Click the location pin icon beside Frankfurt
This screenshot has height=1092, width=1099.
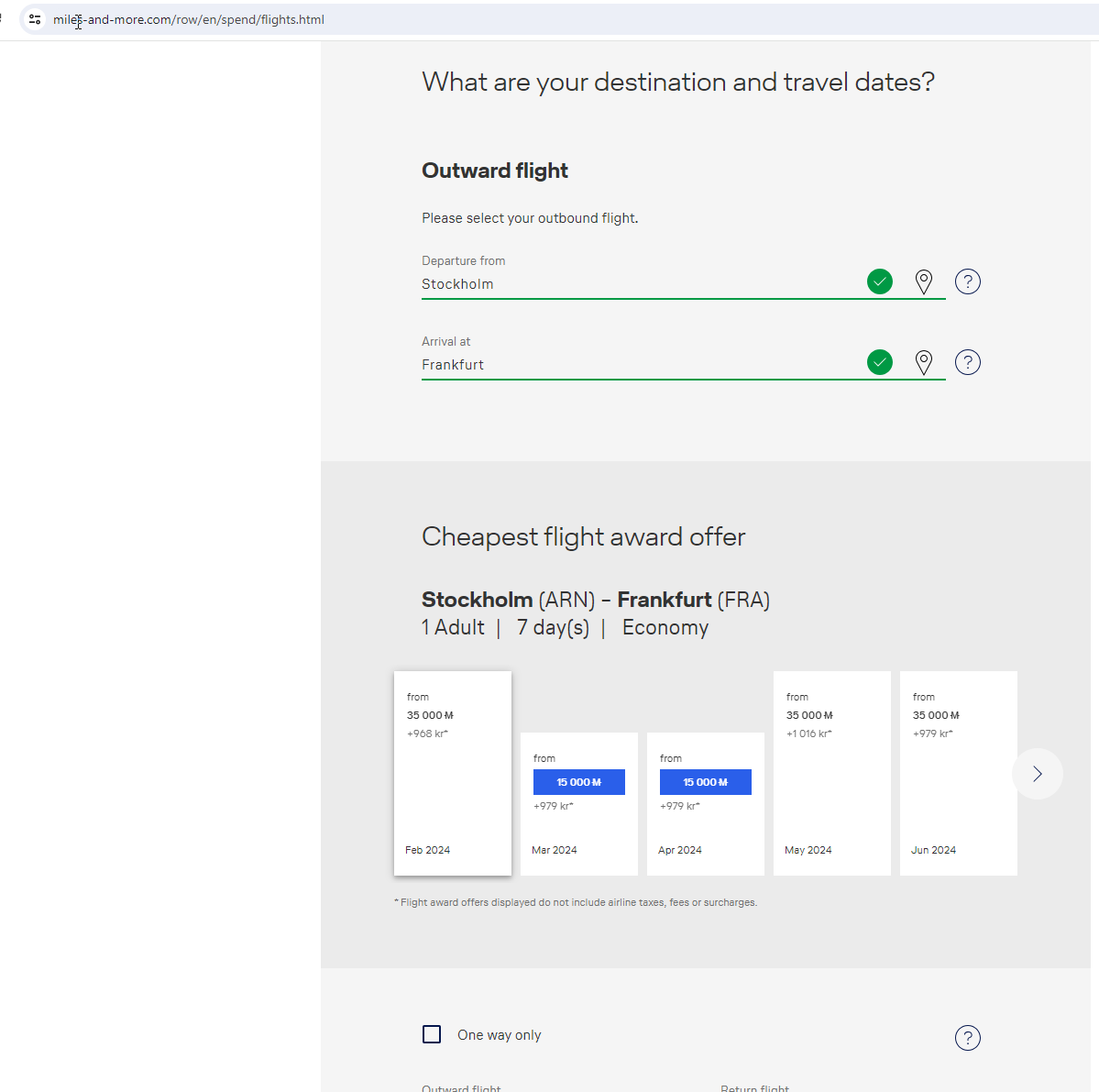(924, 363)
